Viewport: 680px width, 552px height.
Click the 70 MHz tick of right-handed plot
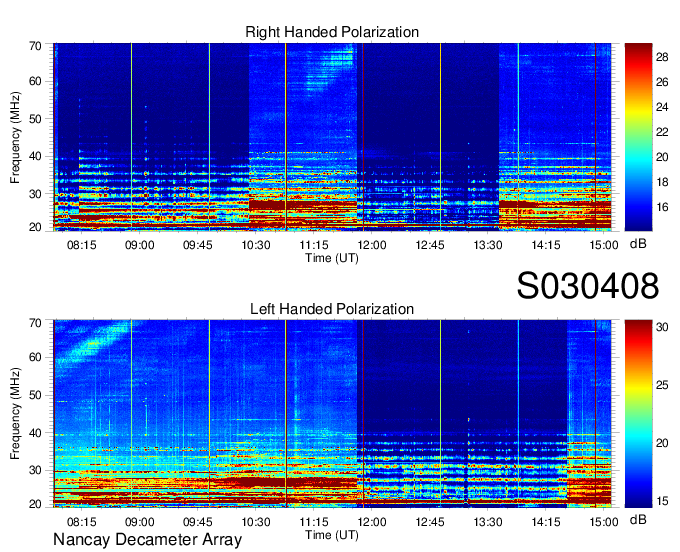[36, 46]
